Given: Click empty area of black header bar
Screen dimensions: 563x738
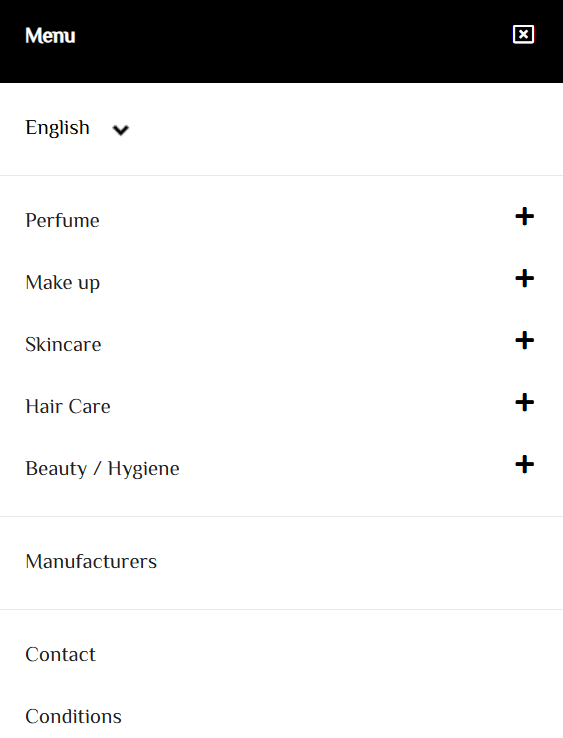Looking at the screenshot, I should [x=292, y=41].
